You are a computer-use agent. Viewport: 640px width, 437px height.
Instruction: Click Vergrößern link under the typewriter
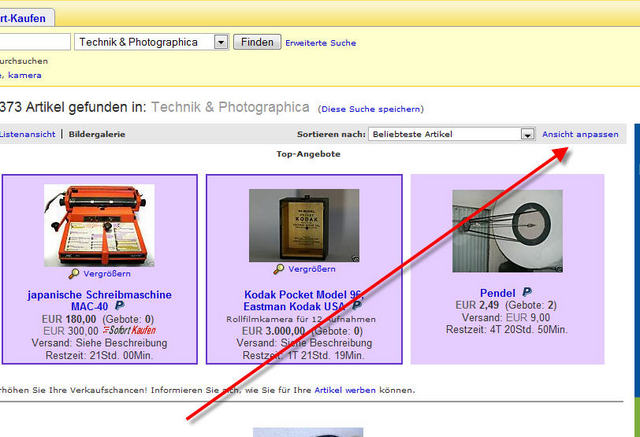pos(107,274)
